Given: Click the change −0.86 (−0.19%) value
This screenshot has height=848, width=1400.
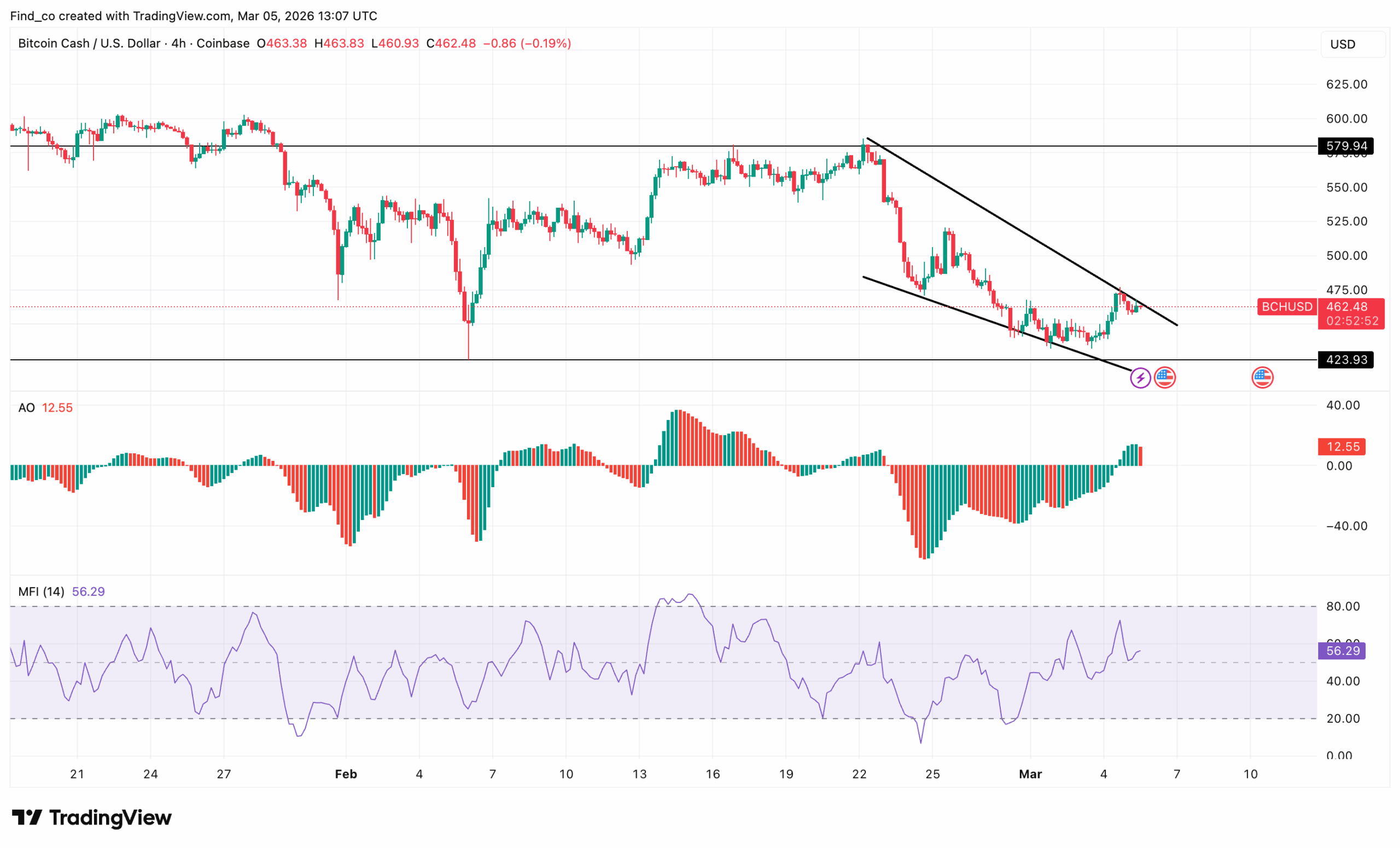Looking at the screenshot, I should (x=527, y=43).
